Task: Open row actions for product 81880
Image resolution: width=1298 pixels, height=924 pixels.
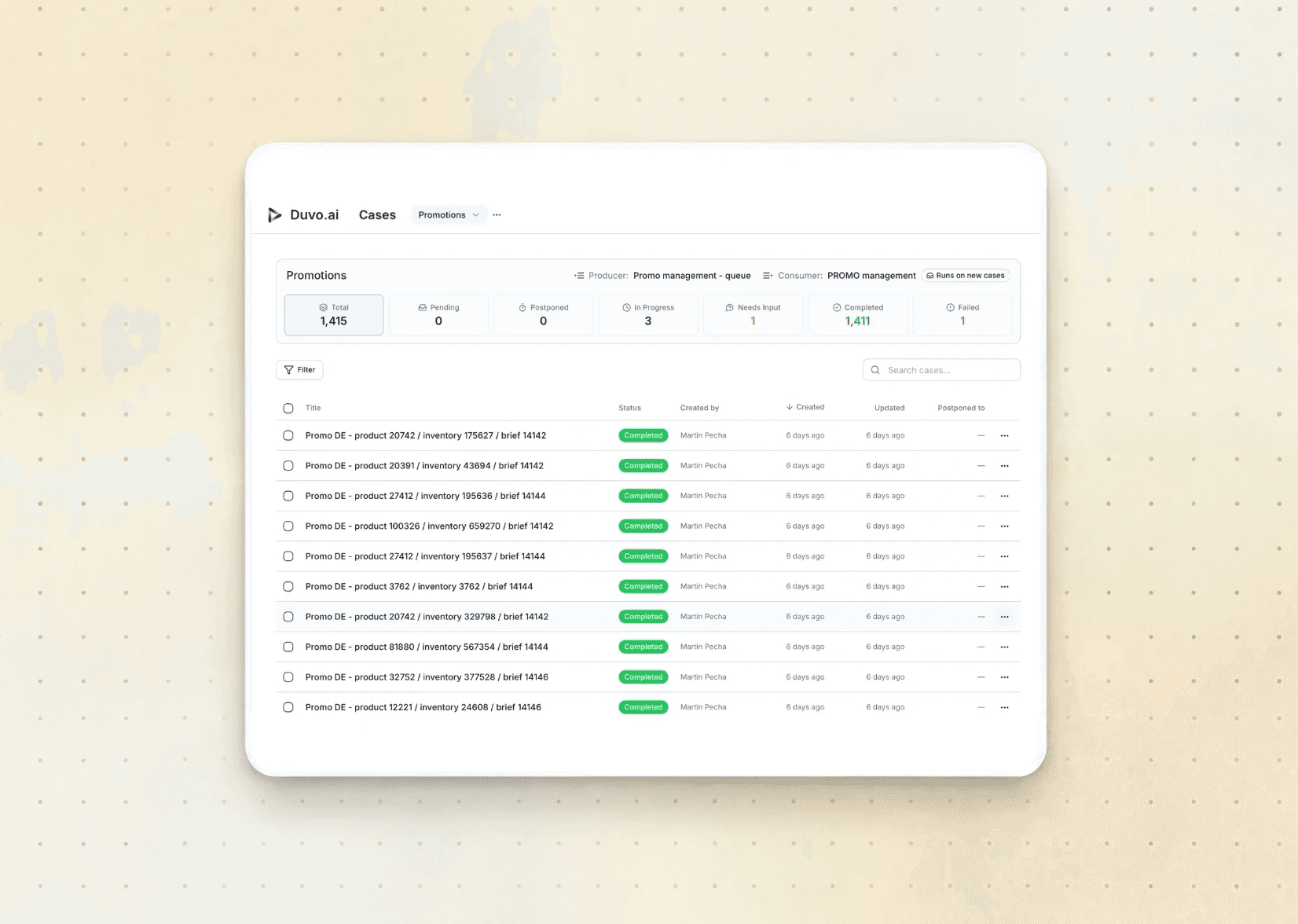Action: pos(1004,647)
